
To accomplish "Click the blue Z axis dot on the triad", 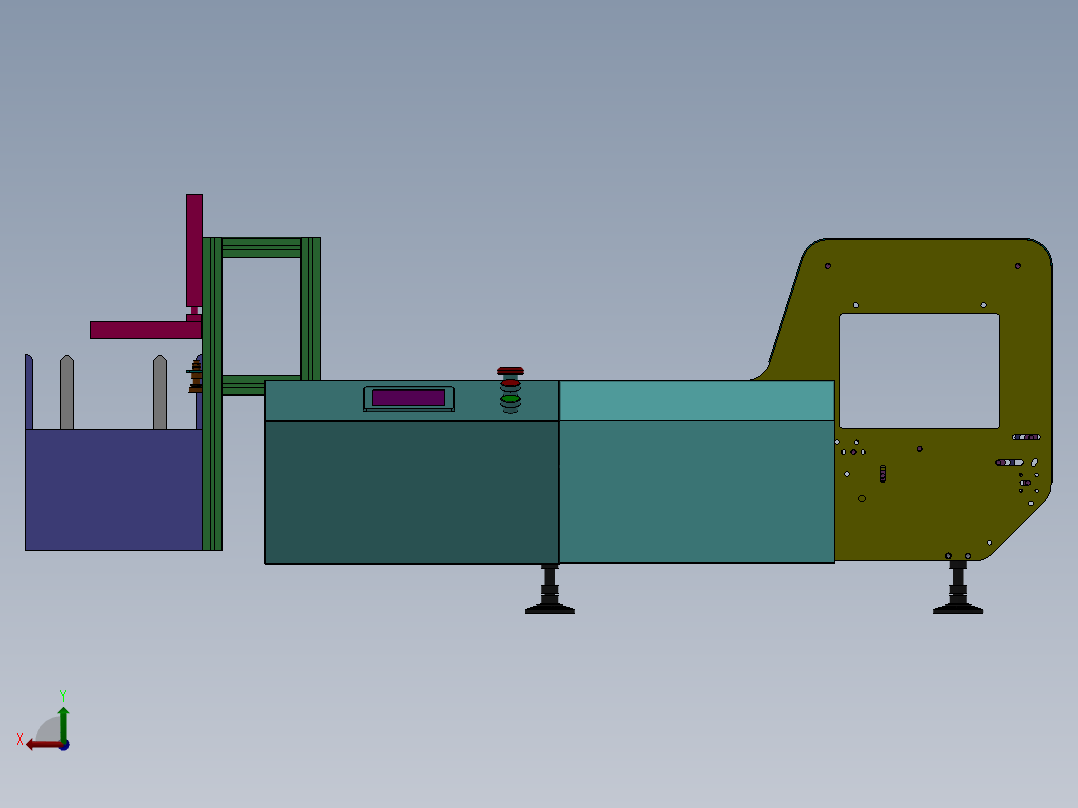I will [x=65, y=745].
